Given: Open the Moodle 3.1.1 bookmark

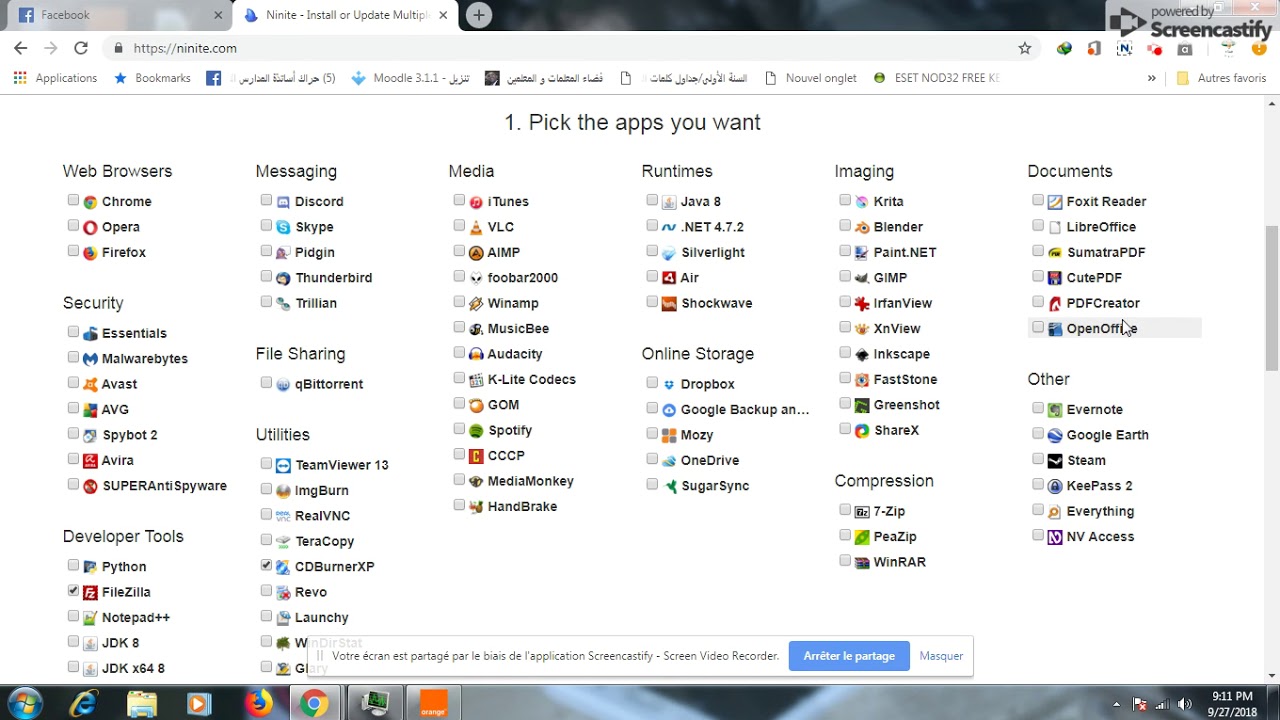Looking at the screenshot, I should [x=411, y=78].
